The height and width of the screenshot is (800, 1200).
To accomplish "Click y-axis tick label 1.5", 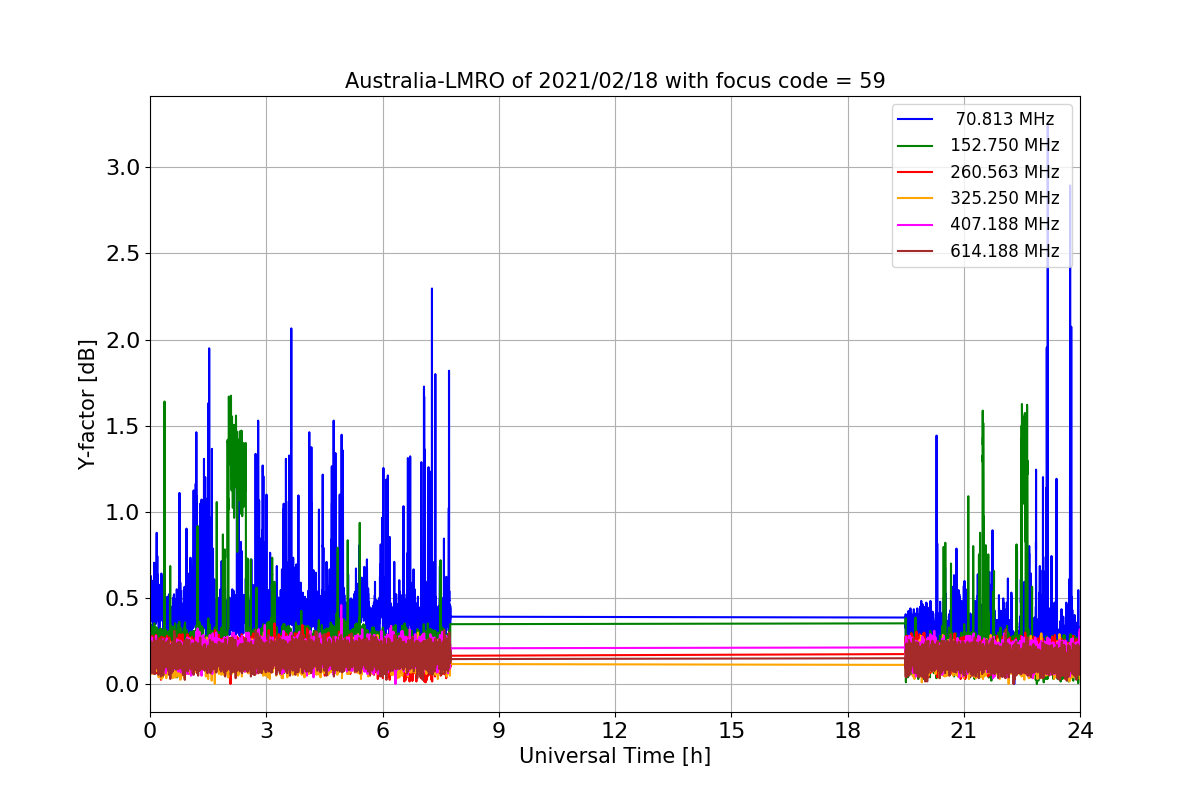I will point(122,427).
